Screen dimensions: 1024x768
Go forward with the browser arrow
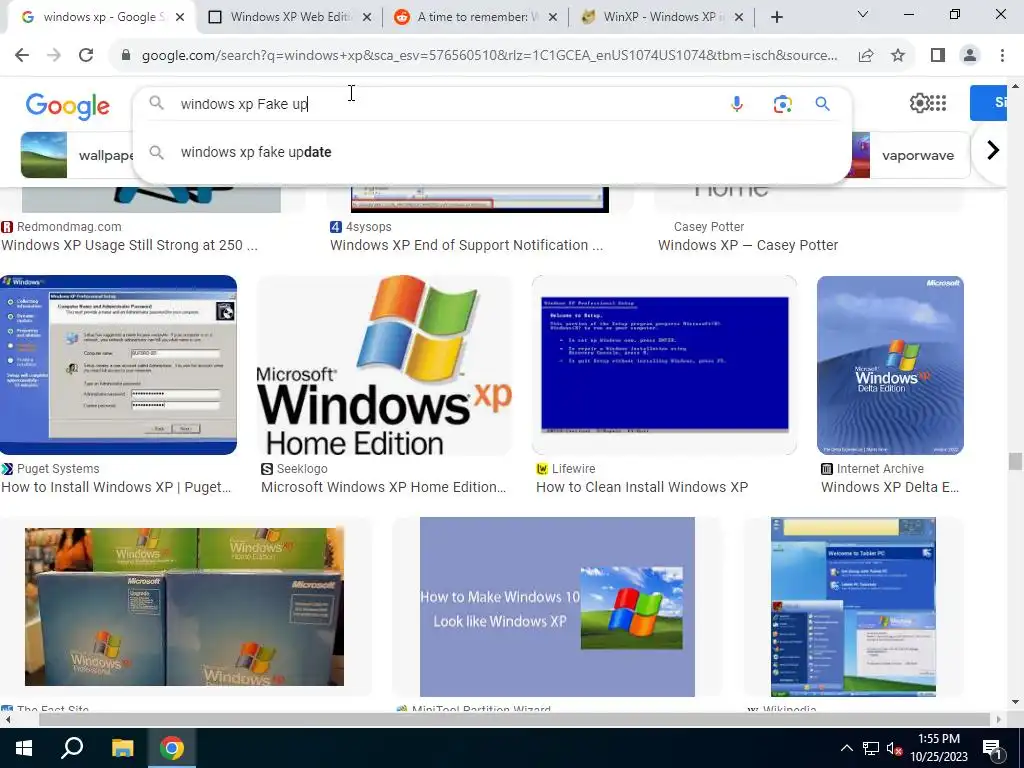point(54,56)
